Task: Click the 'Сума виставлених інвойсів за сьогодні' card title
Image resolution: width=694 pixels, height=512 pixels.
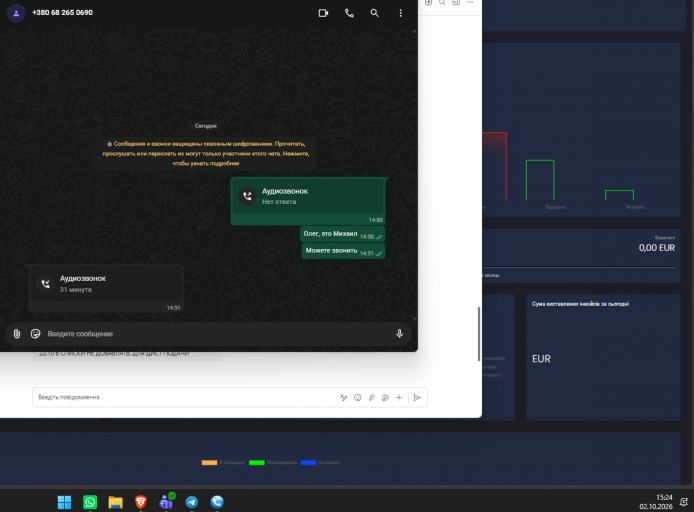Action: point(580,304)
